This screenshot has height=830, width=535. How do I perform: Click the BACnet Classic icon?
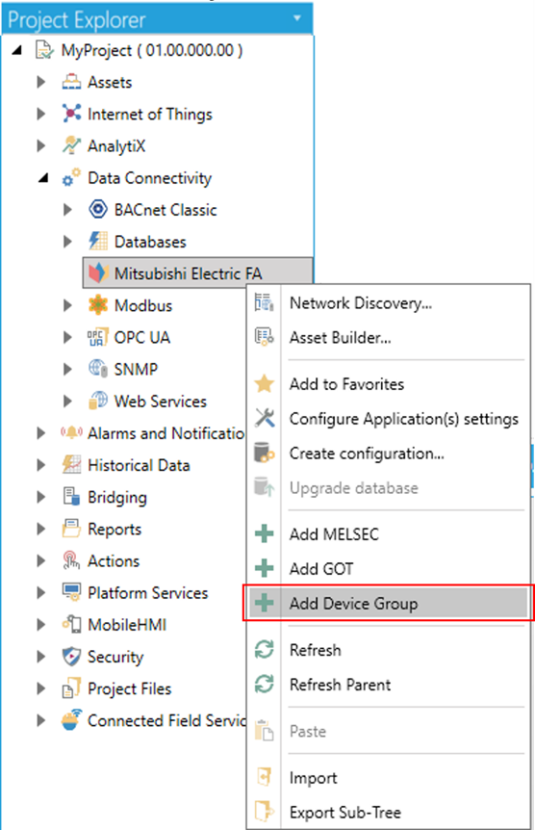pyautogui.click(x=98, y=210)
